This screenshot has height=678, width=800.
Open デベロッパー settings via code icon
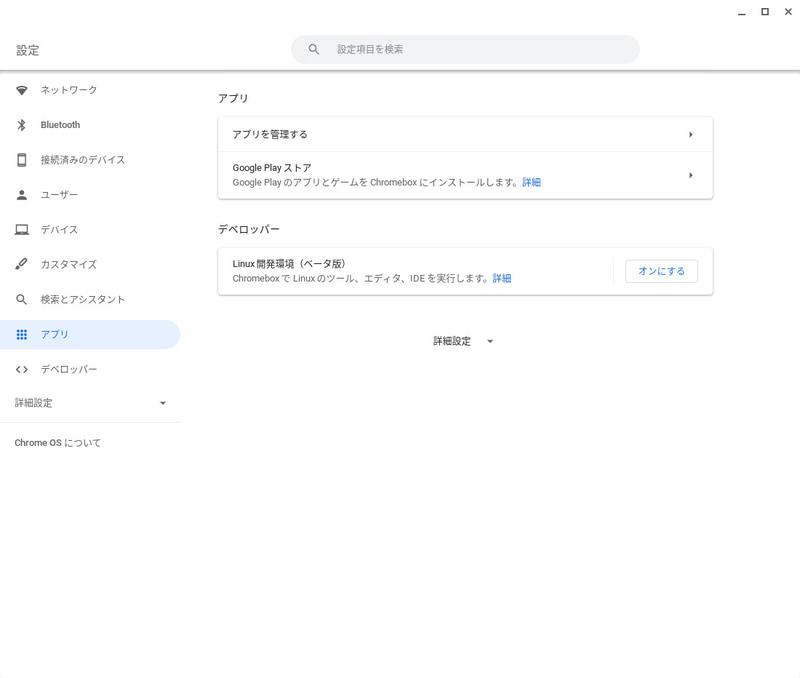(22, 369)
